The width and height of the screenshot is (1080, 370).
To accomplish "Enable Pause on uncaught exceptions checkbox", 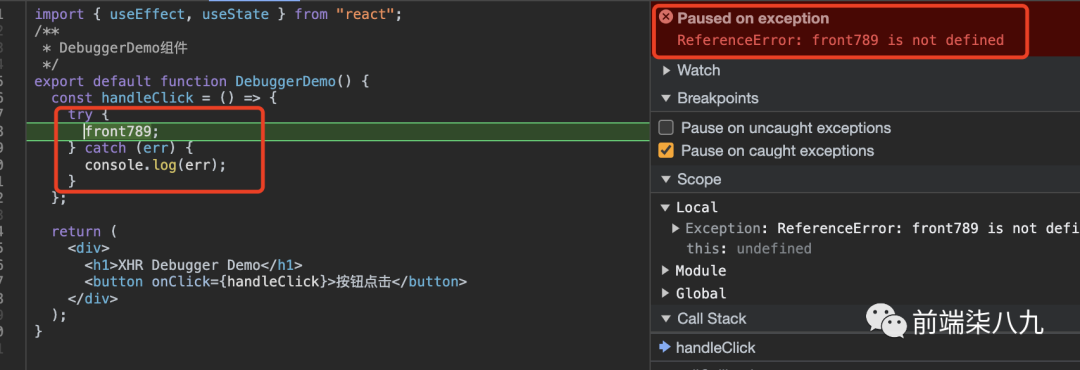I will (x=666, y=128).
